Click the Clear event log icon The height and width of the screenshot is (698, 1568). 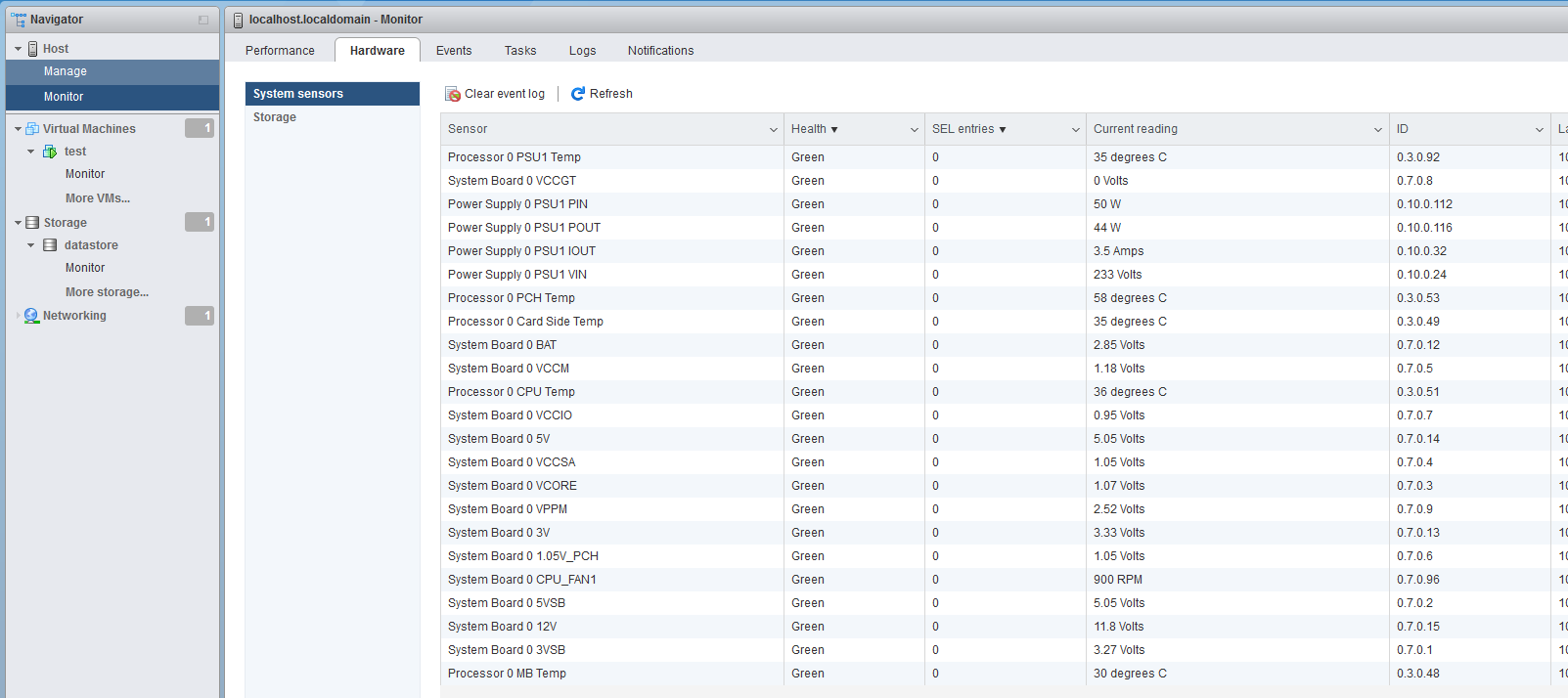click(453, 94)
